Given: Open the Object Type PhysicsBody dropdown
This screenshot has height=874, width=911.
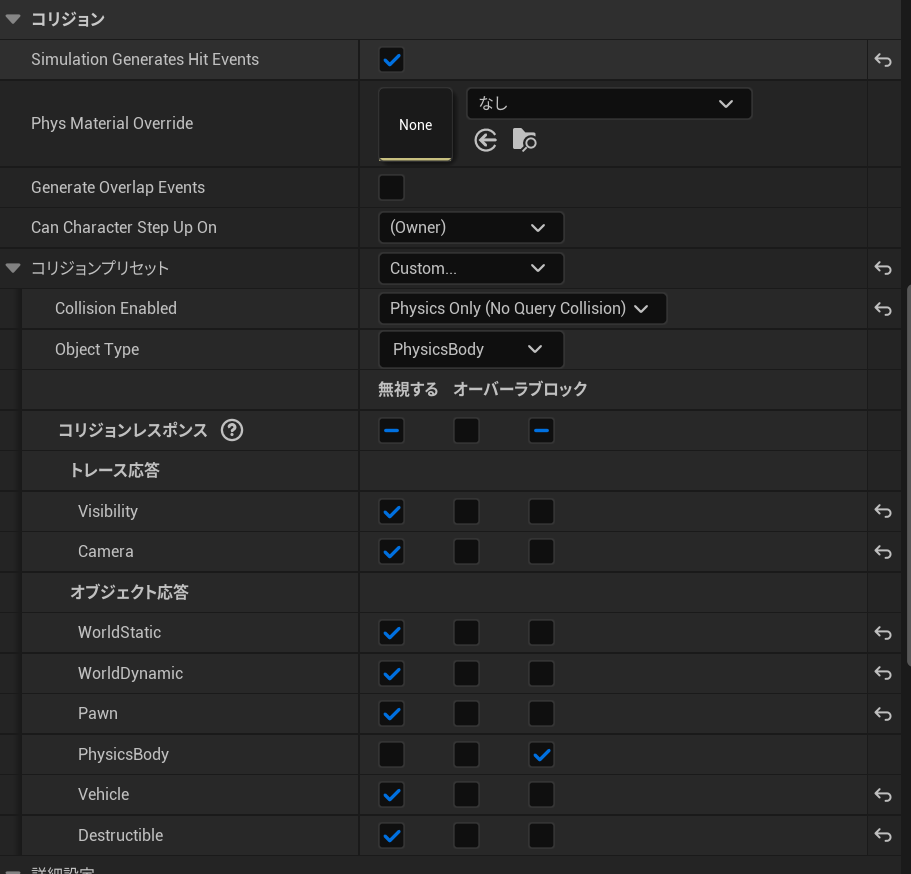Looking at the screenshot, I should click(x=471, y=349).
